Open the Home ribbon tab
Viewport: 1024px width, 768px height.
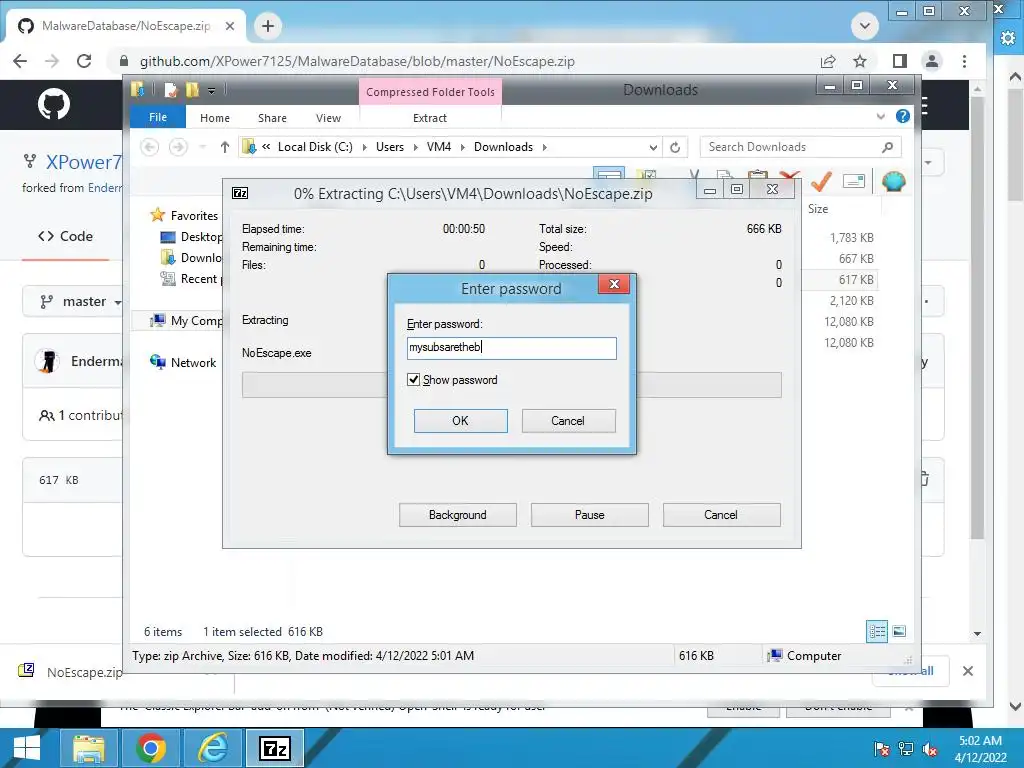tap(215, 118)
